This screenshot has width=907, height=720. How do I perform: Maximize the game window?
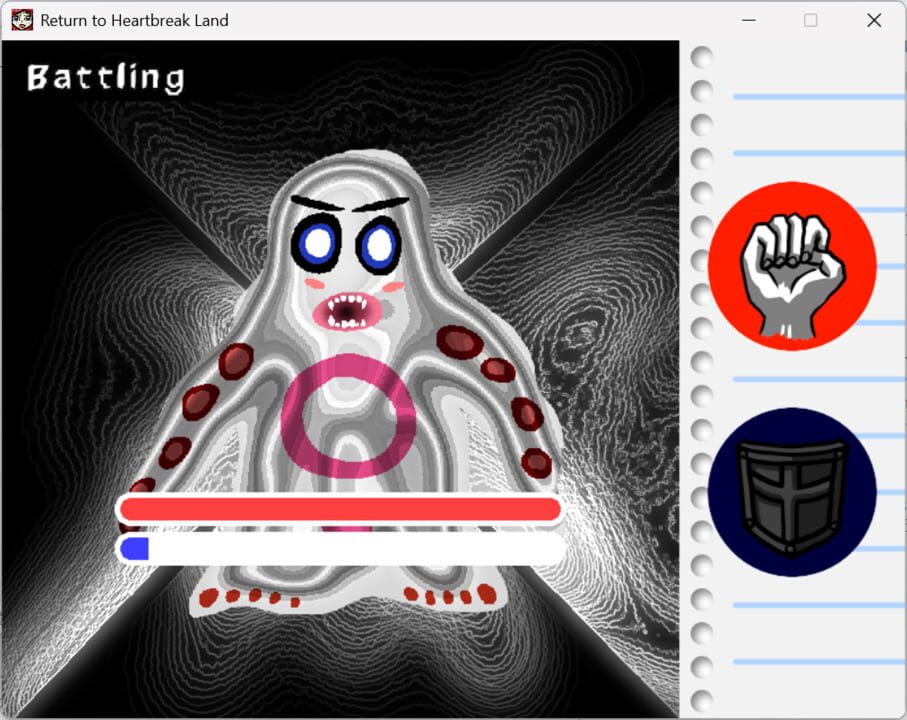(810, 20)
